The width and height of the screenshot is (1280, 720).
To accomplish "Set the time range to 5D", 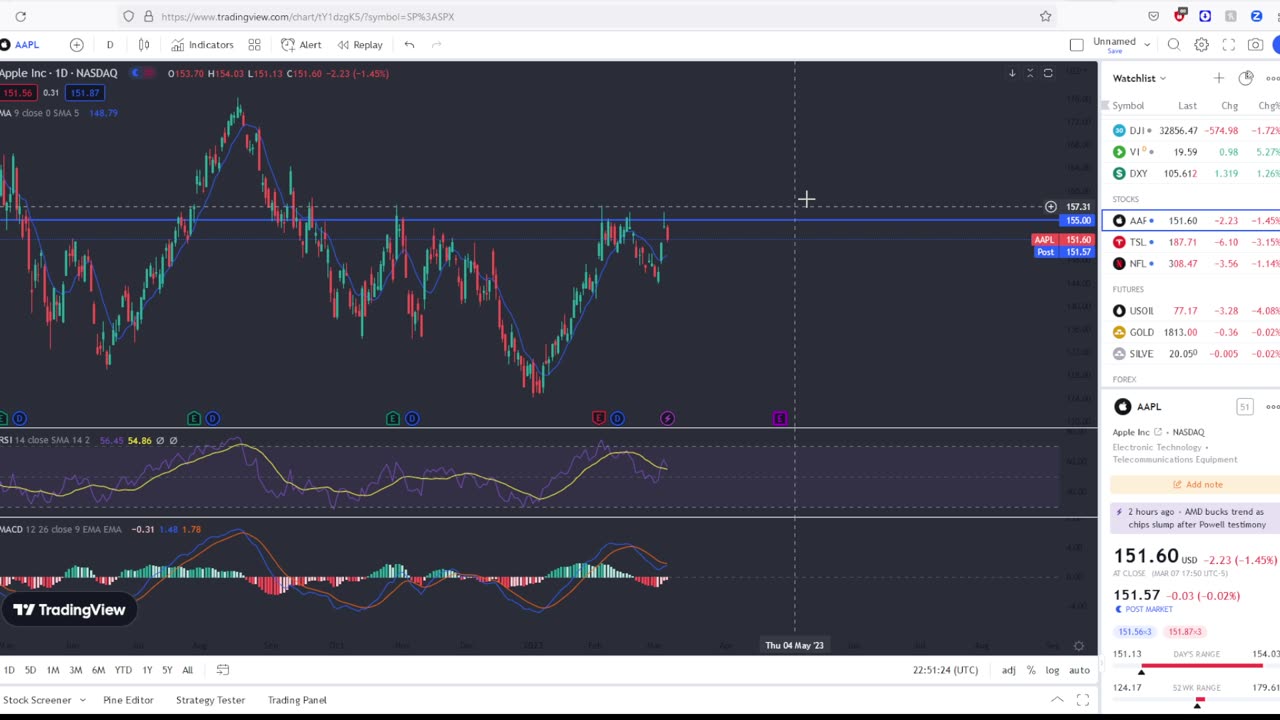I will [30, 670].
